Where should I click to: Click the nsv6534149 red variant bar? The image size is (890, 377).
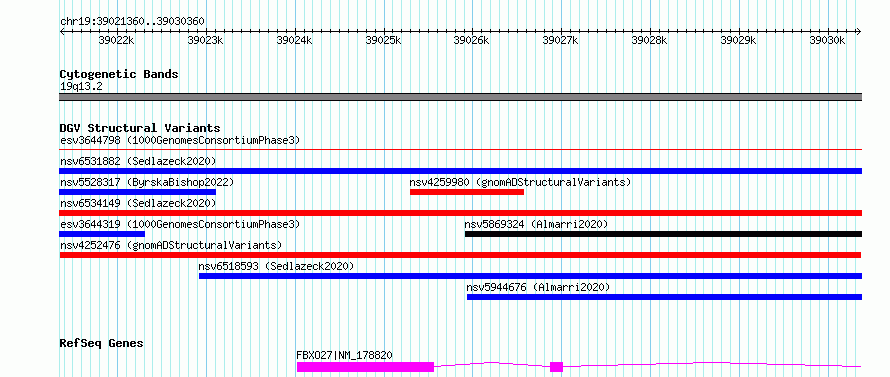pos(460,213)
